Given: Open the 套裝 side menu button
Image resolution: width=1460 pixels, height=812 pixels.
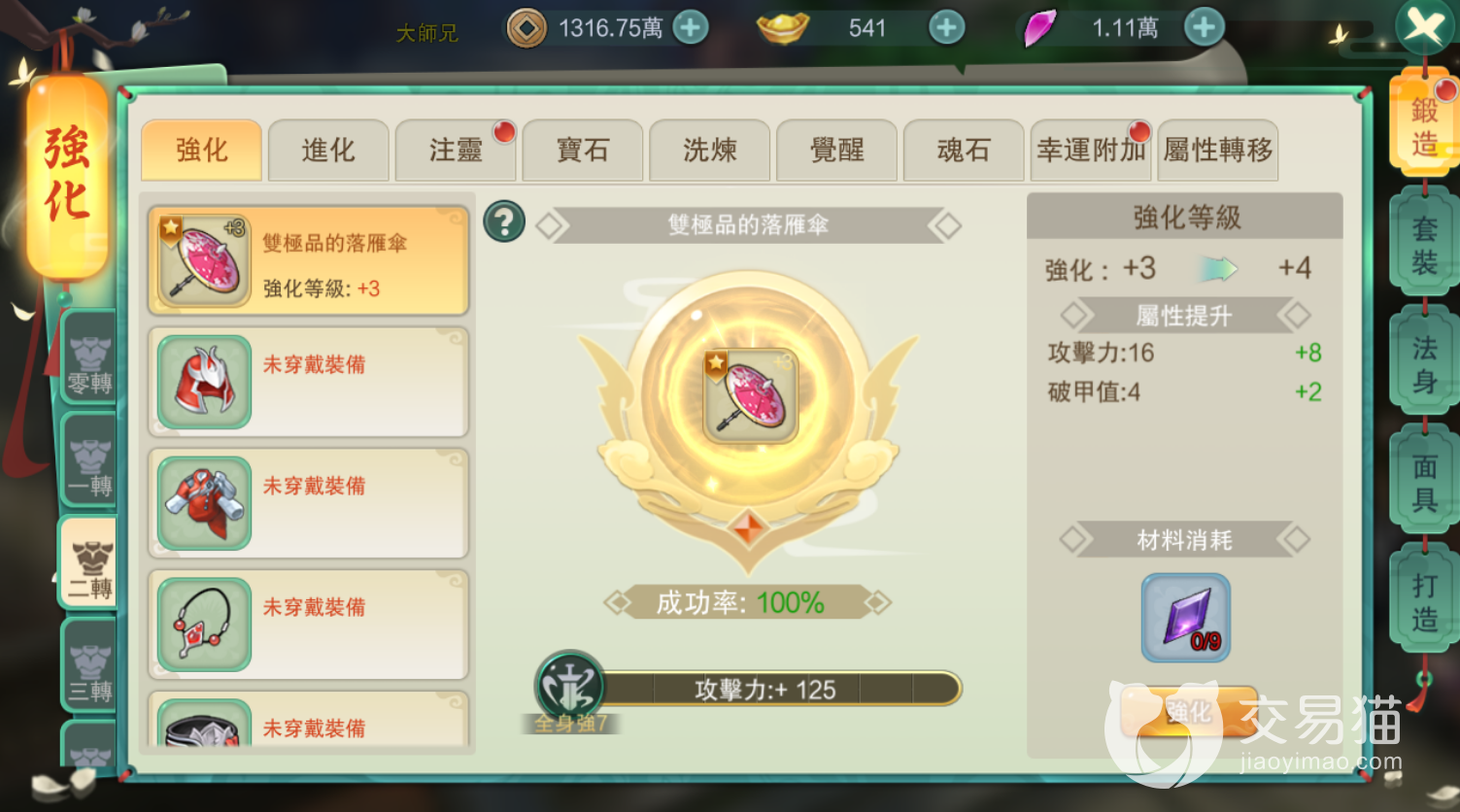Looking at the screenshot, I should (x=1424, y=245).
